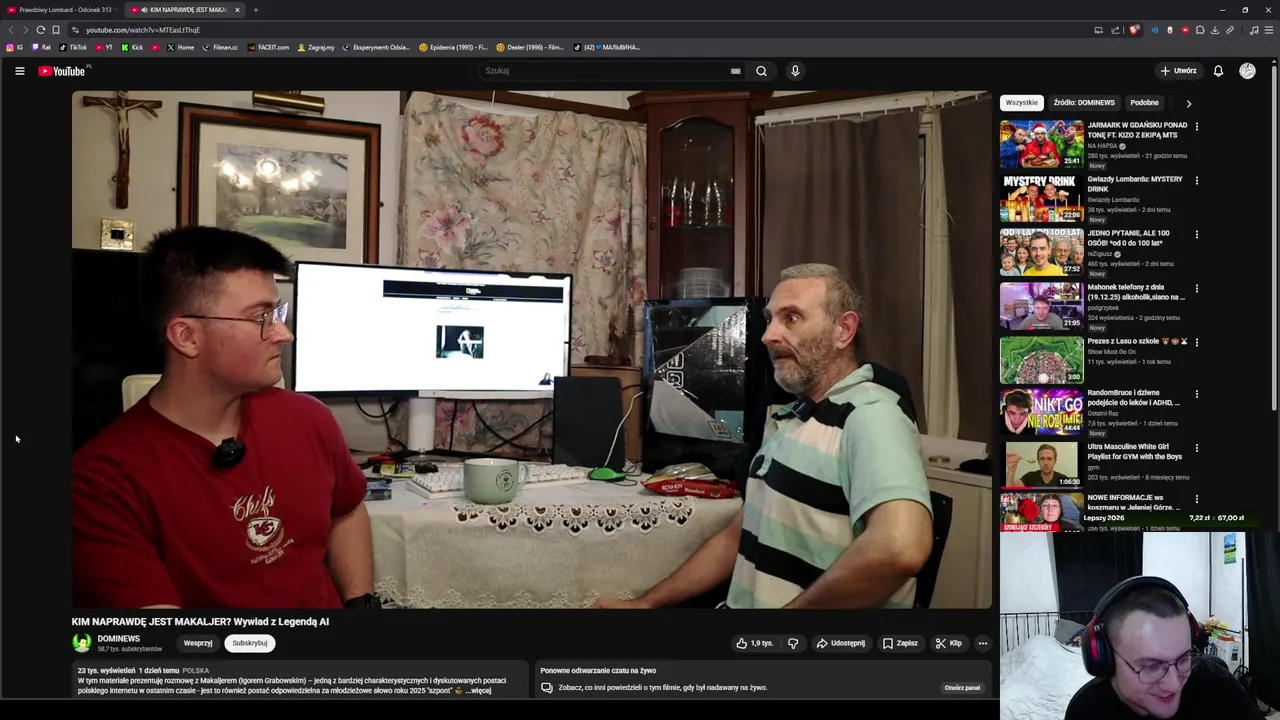Open the live chat replay with Otwórz panel
The height and width of the screenshot is (720, 1280).
click(962, 687)
